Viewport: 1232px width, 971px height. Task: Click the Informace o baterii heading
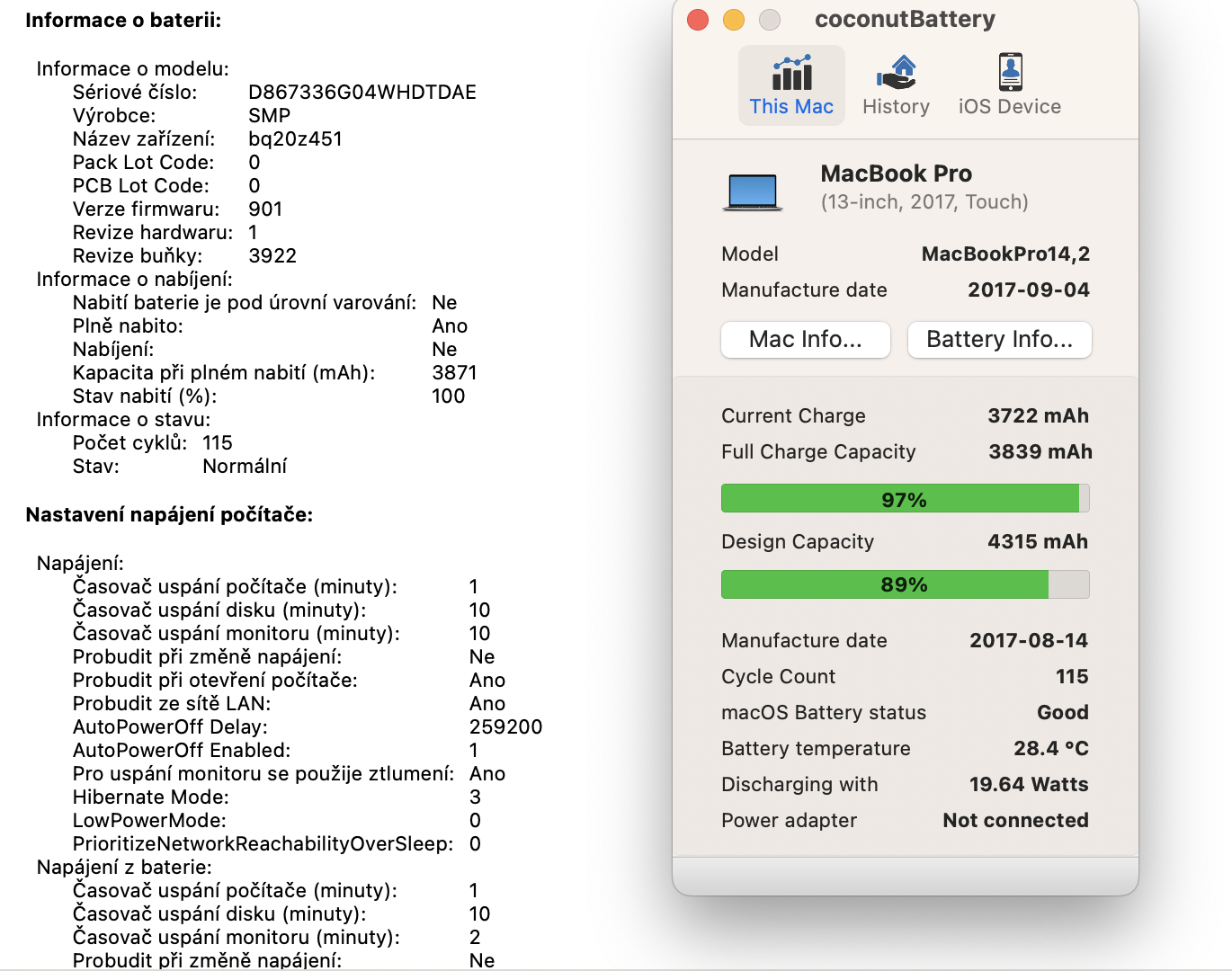coord(123,21)
